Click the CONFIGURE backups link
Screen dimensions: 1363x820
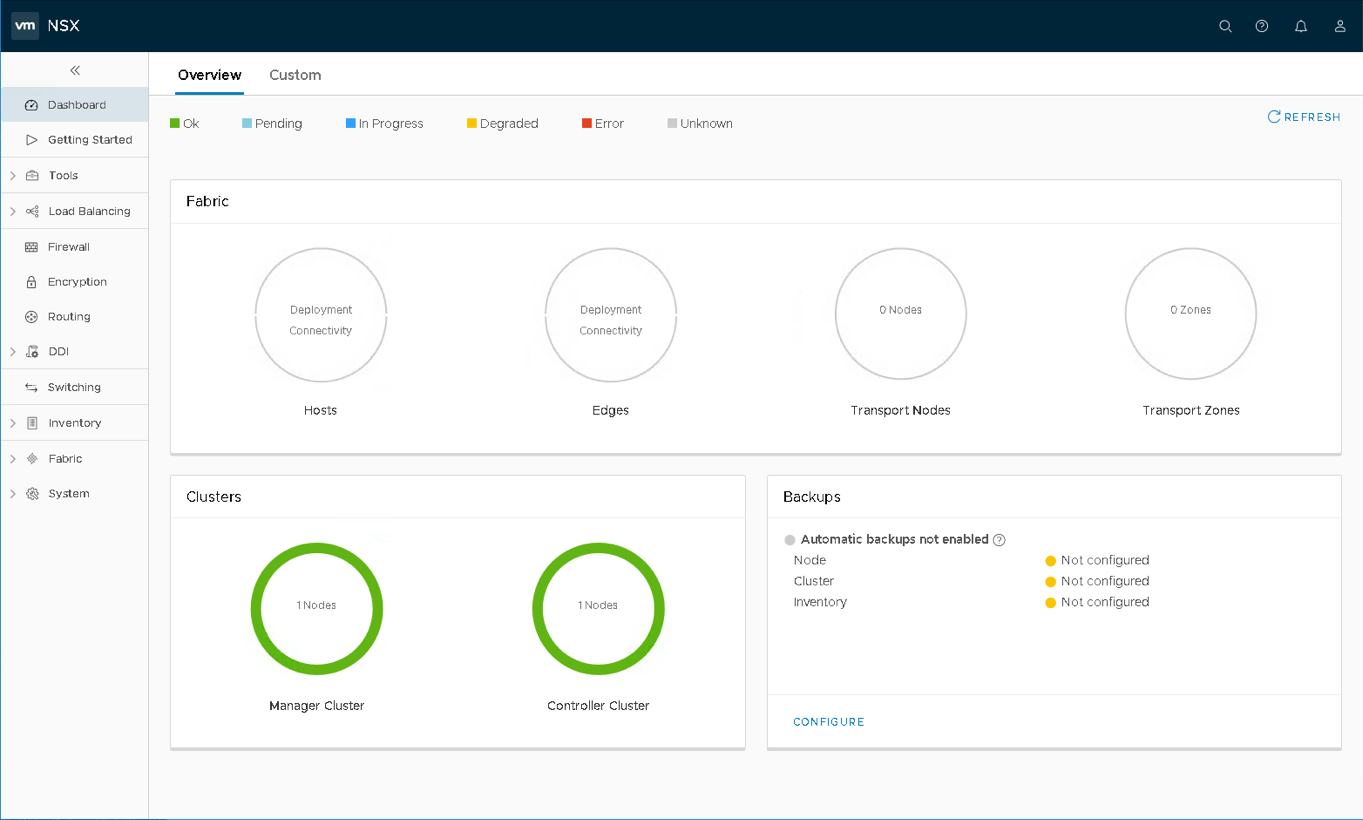click(x=828, y=722)
